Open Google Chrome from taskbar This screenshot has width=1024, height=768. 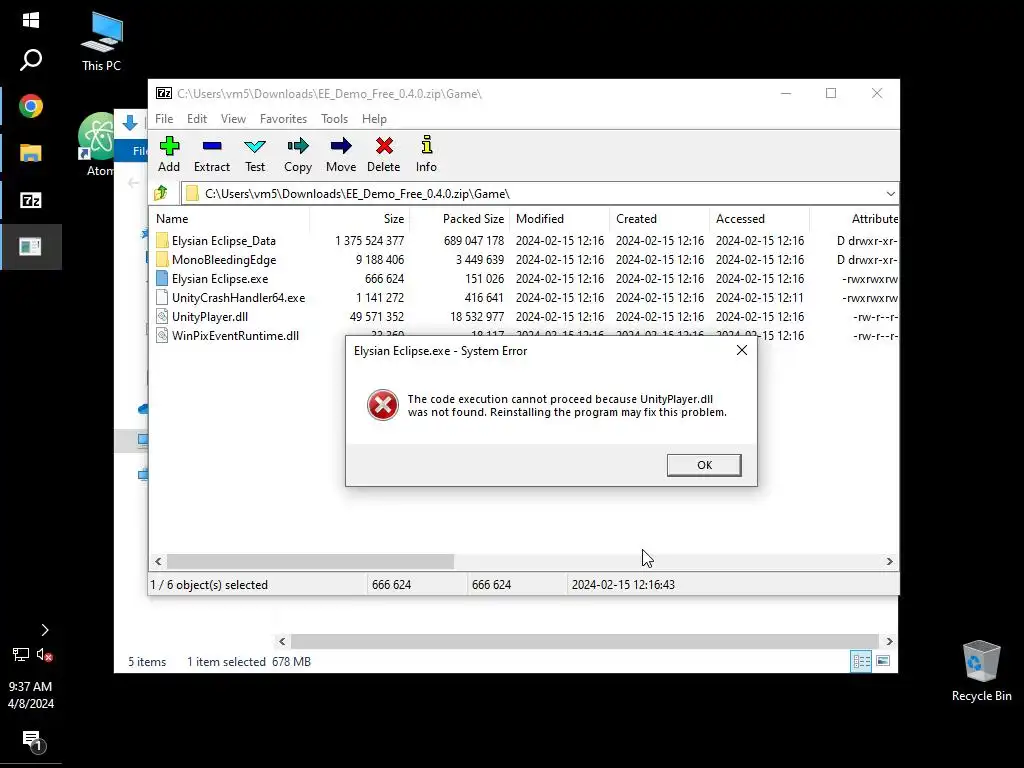point(31,106)
